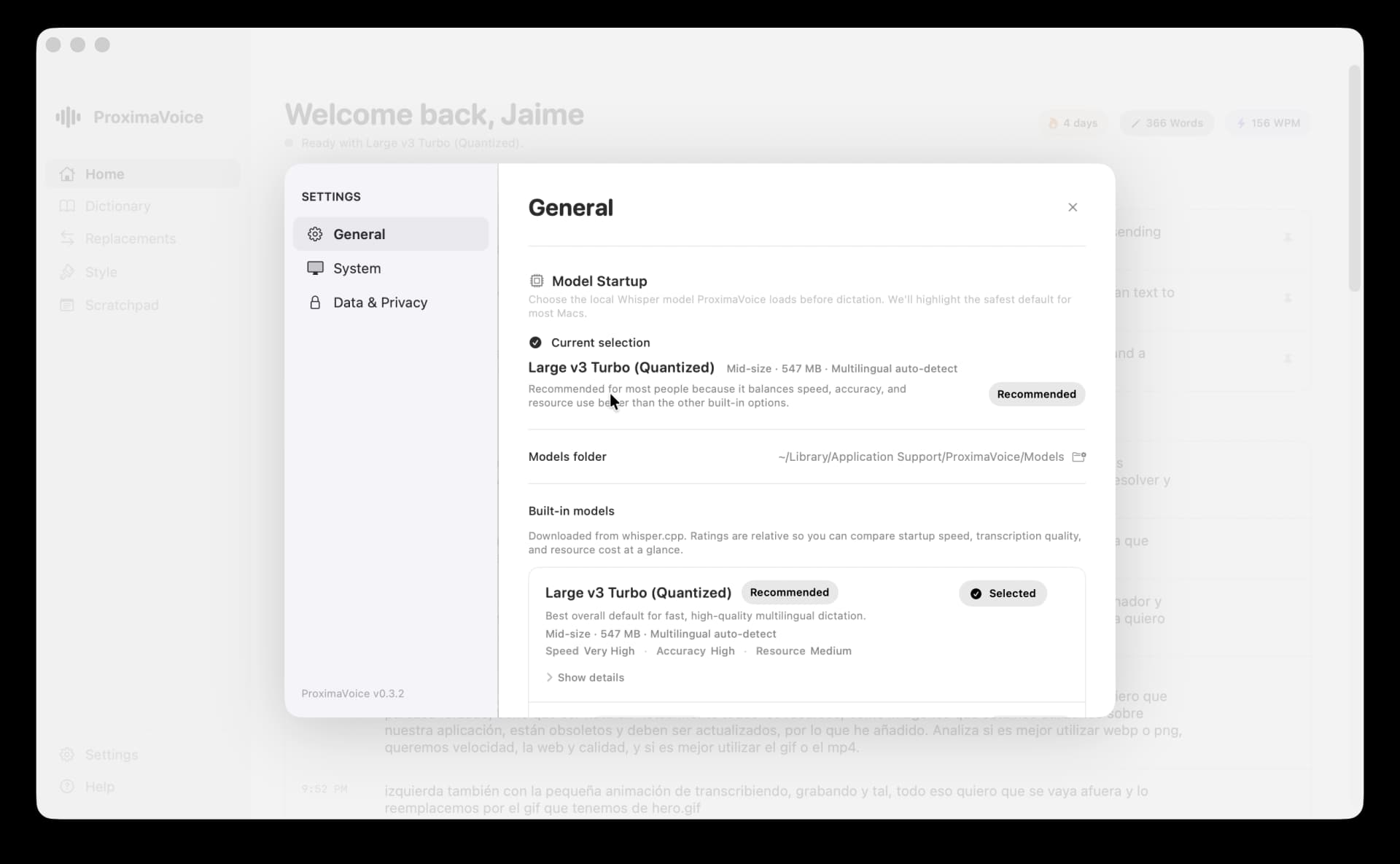Click the Resource Medium rating text
Viewport: 1400px width, 864px height.
(804, 651)
